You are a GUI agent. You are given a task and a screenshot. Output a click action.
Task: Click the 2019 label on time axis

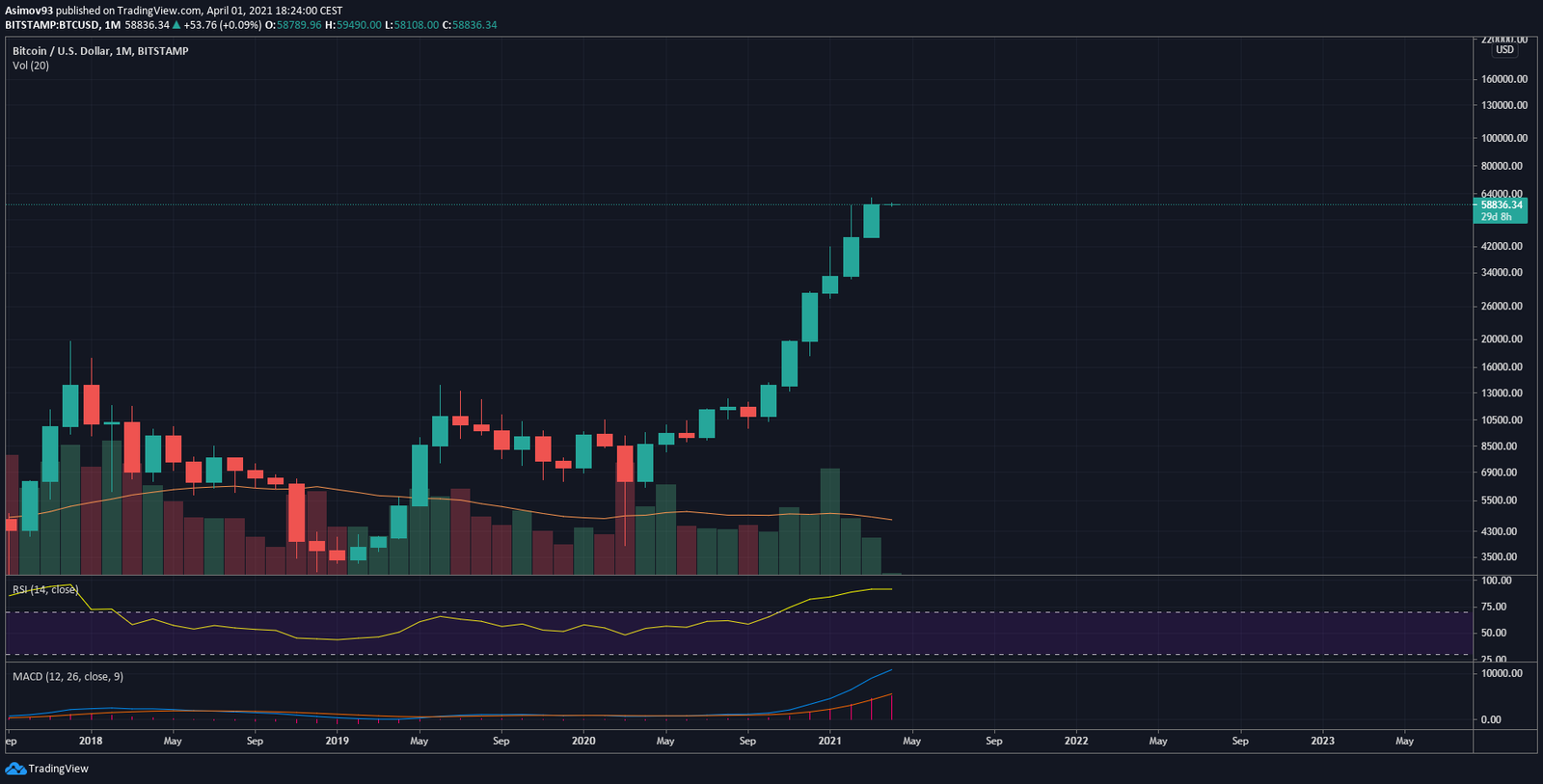pyautogui.click(x=337, y=741)
